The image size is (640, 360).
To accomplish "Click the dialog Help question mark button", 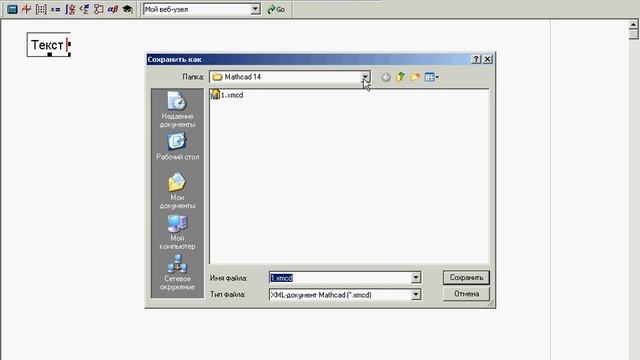I will [476, 59].
